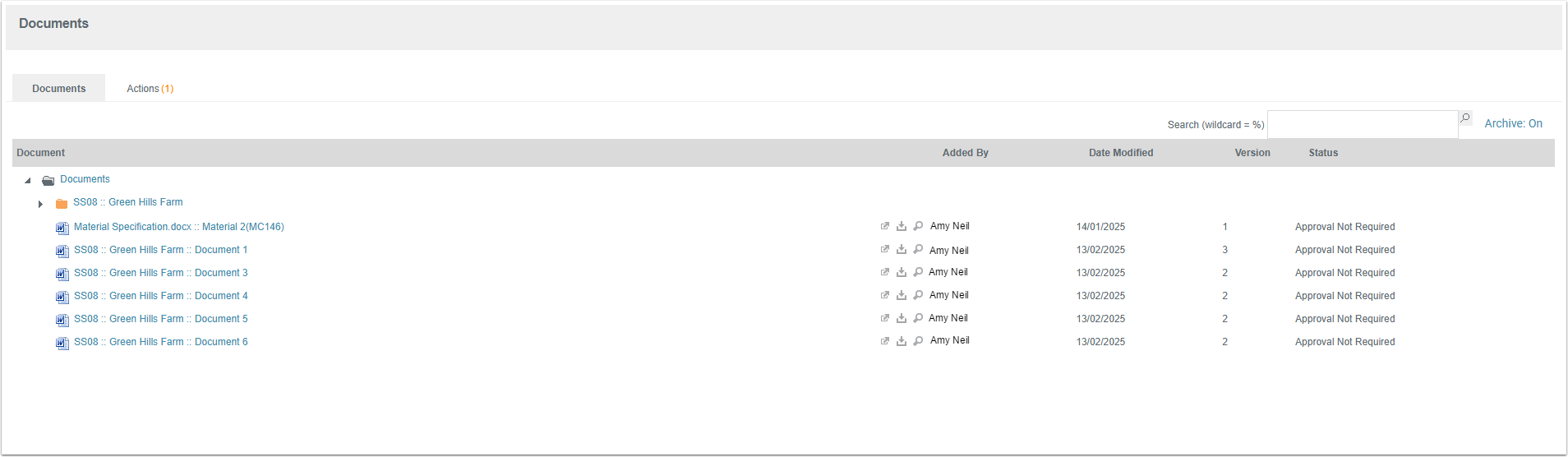Switch to the Actions (1) tab
The width and height of the screenshot is (1568, 457).
tap(150, 88)
